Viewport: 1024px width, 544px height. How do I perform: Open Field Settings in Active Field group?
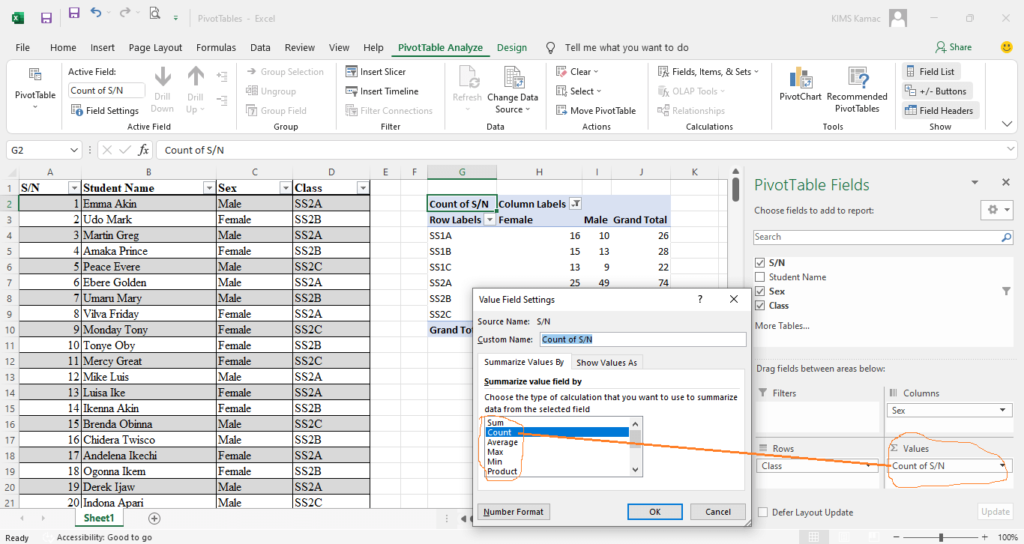coord(104,110)
